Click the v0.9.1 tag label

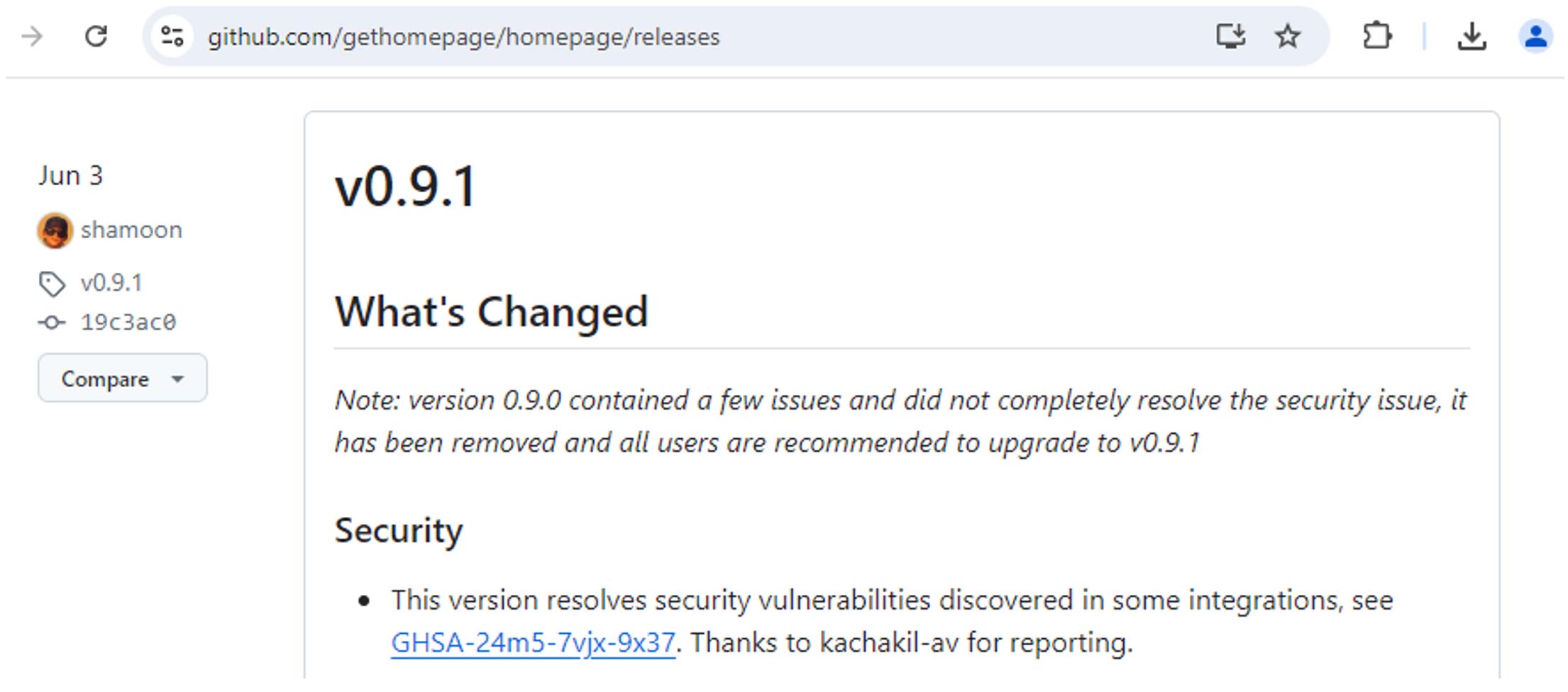tap(111, 283)
